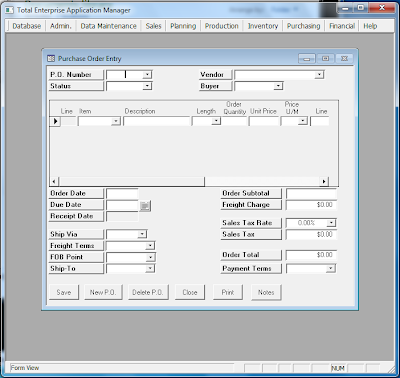
Task: Click the Print button
Action: 228,292
